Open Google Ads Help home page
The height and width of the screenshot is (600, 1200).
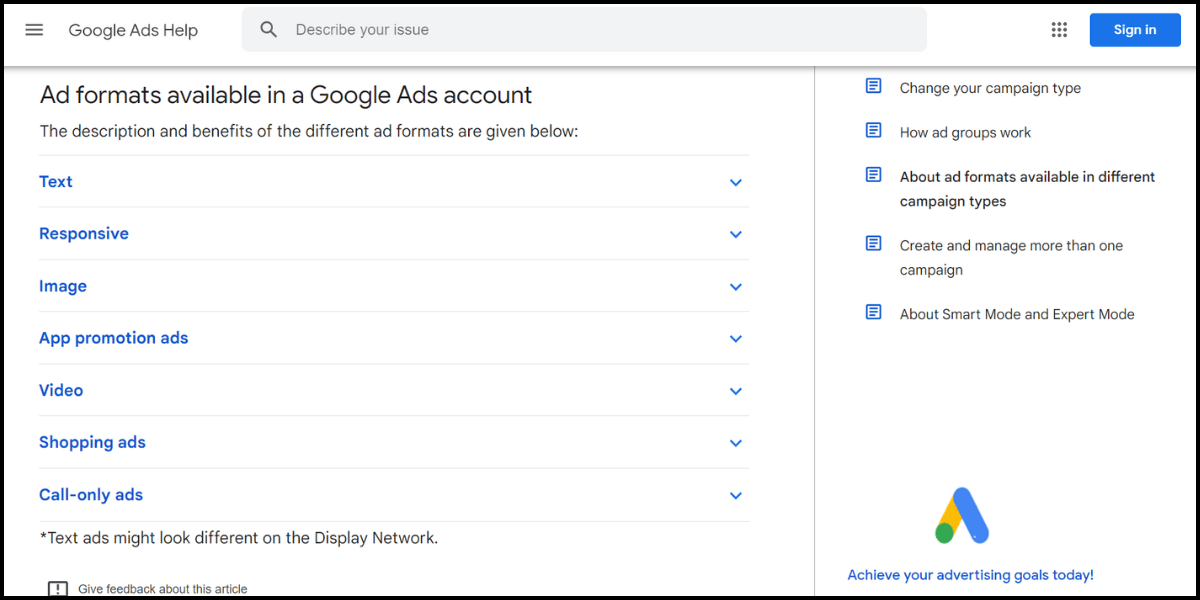(x=133, y=30)
